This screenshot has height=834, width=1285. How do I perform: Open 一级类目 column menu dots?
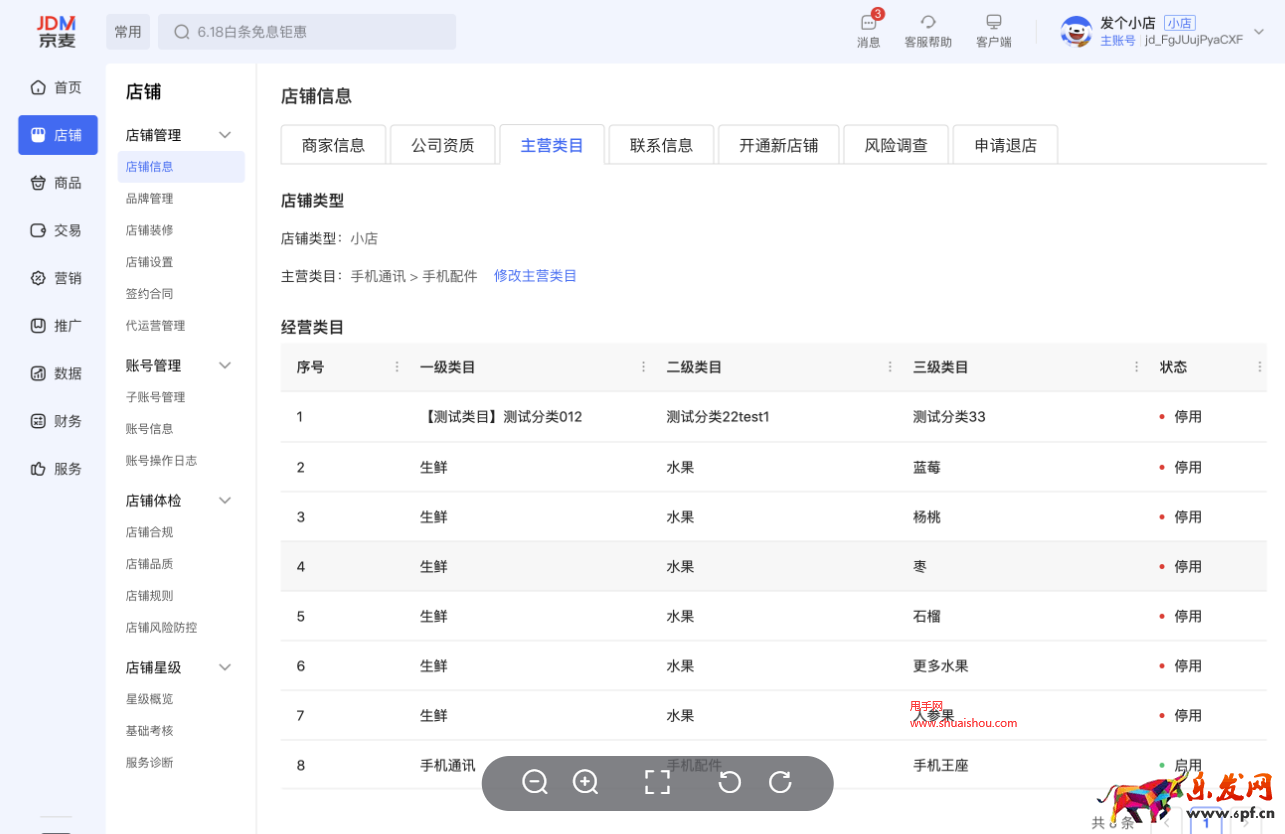click(643, 367)
